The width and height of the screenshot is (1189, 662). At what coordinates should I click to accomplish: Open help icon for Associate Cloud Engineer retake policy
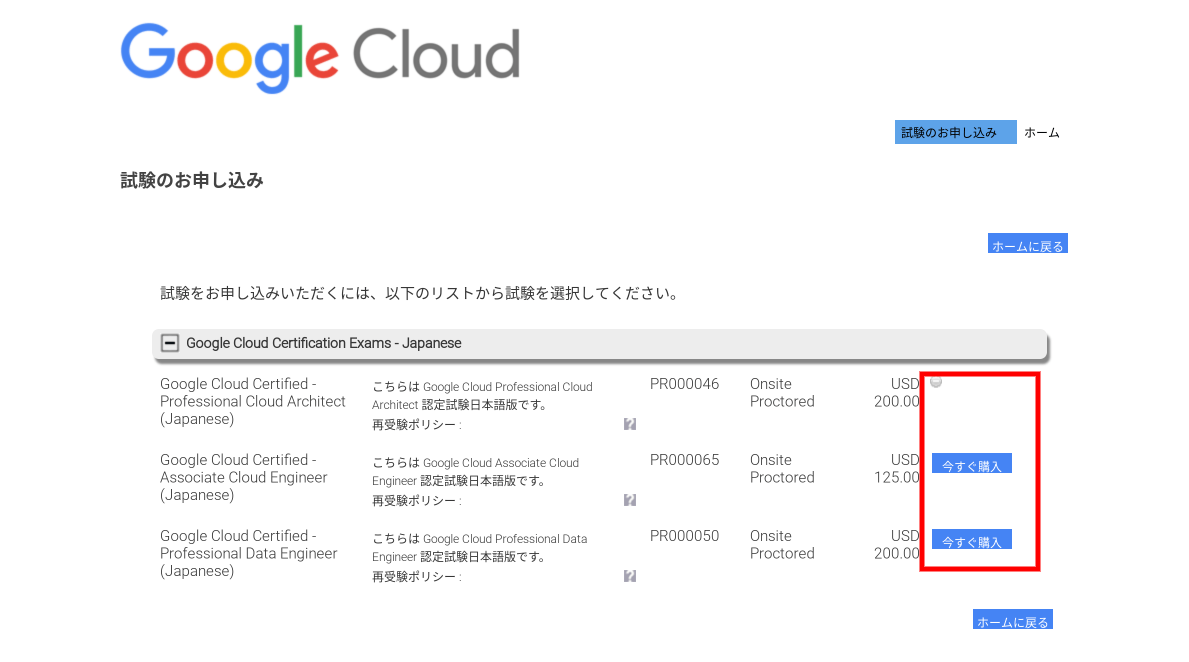[629, 500]
